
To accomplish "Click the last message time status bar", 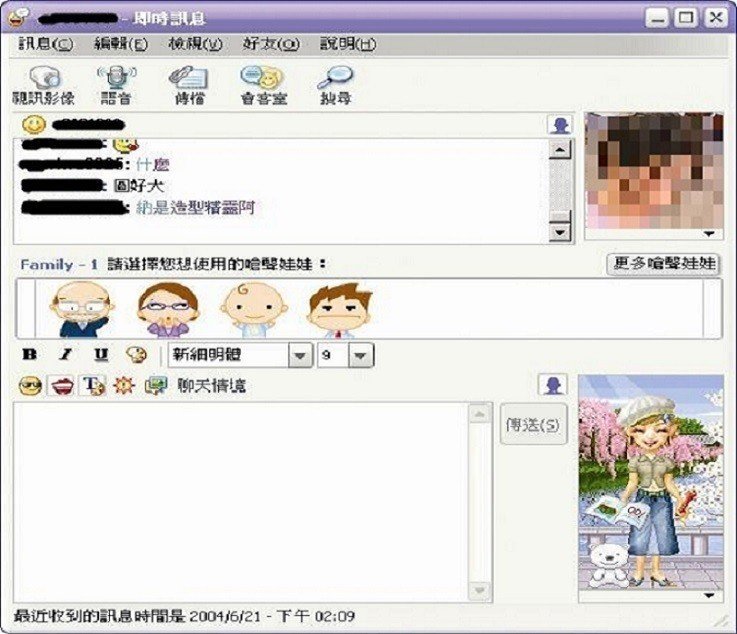I will tap(184, 616).
